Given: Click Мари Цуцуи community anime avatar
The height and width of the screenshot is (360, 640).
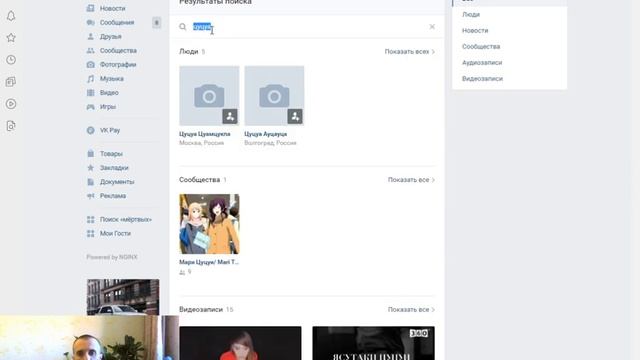Looking at the screenshot, I should (209, 224).
